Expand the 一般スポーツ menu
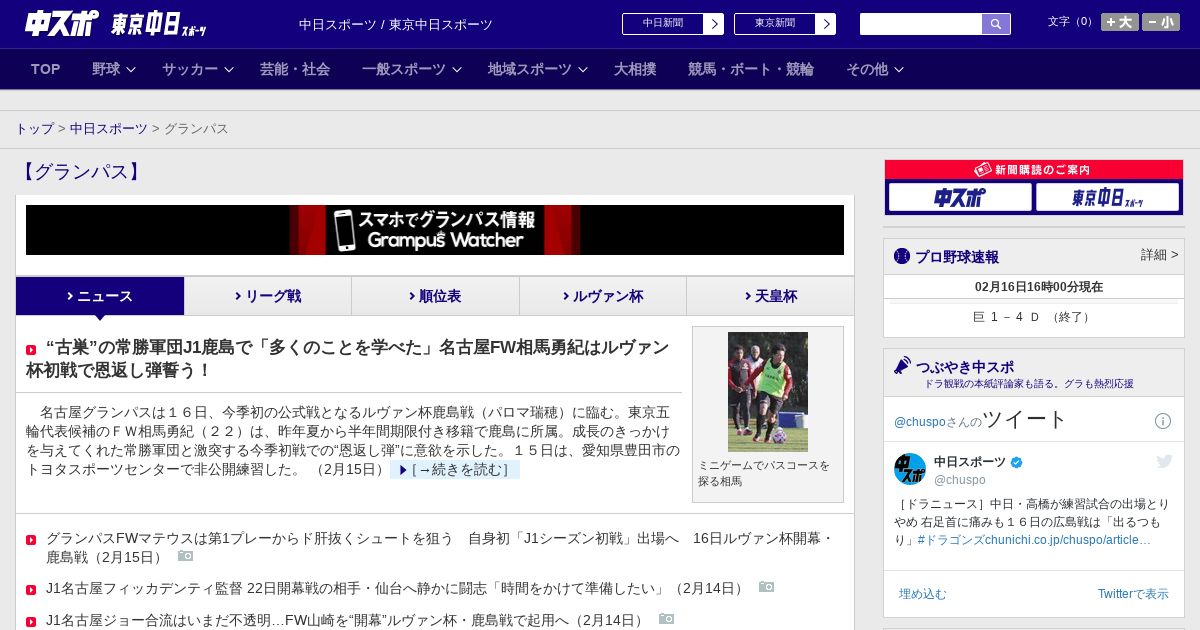1200x630 pixels. (411, 69)
